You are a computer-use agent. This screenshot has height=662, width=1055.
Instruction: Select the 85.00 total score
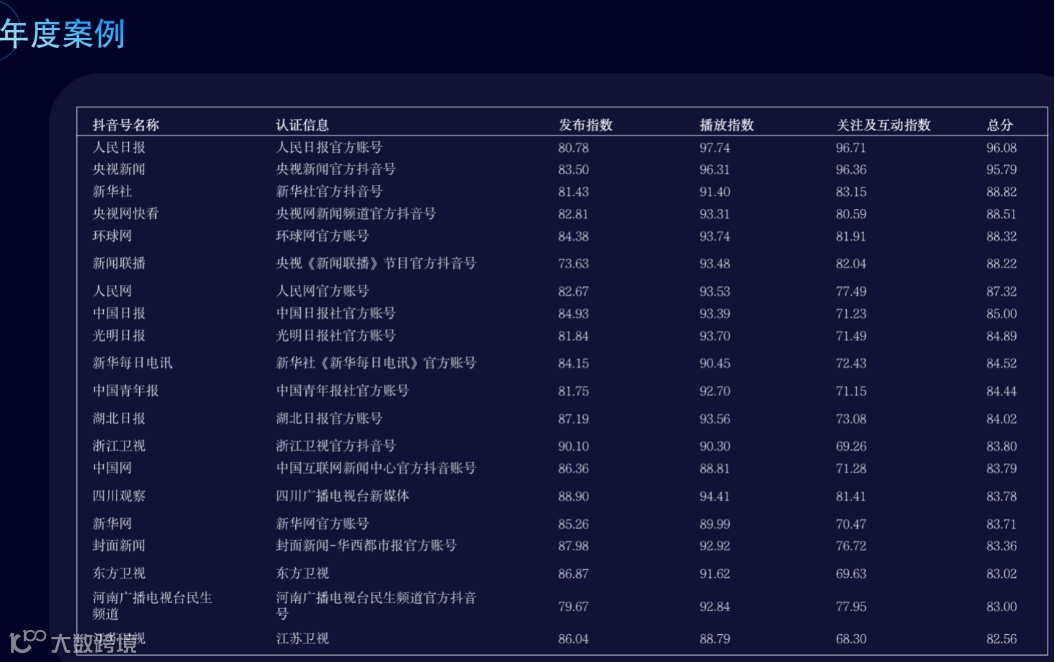1002,314
